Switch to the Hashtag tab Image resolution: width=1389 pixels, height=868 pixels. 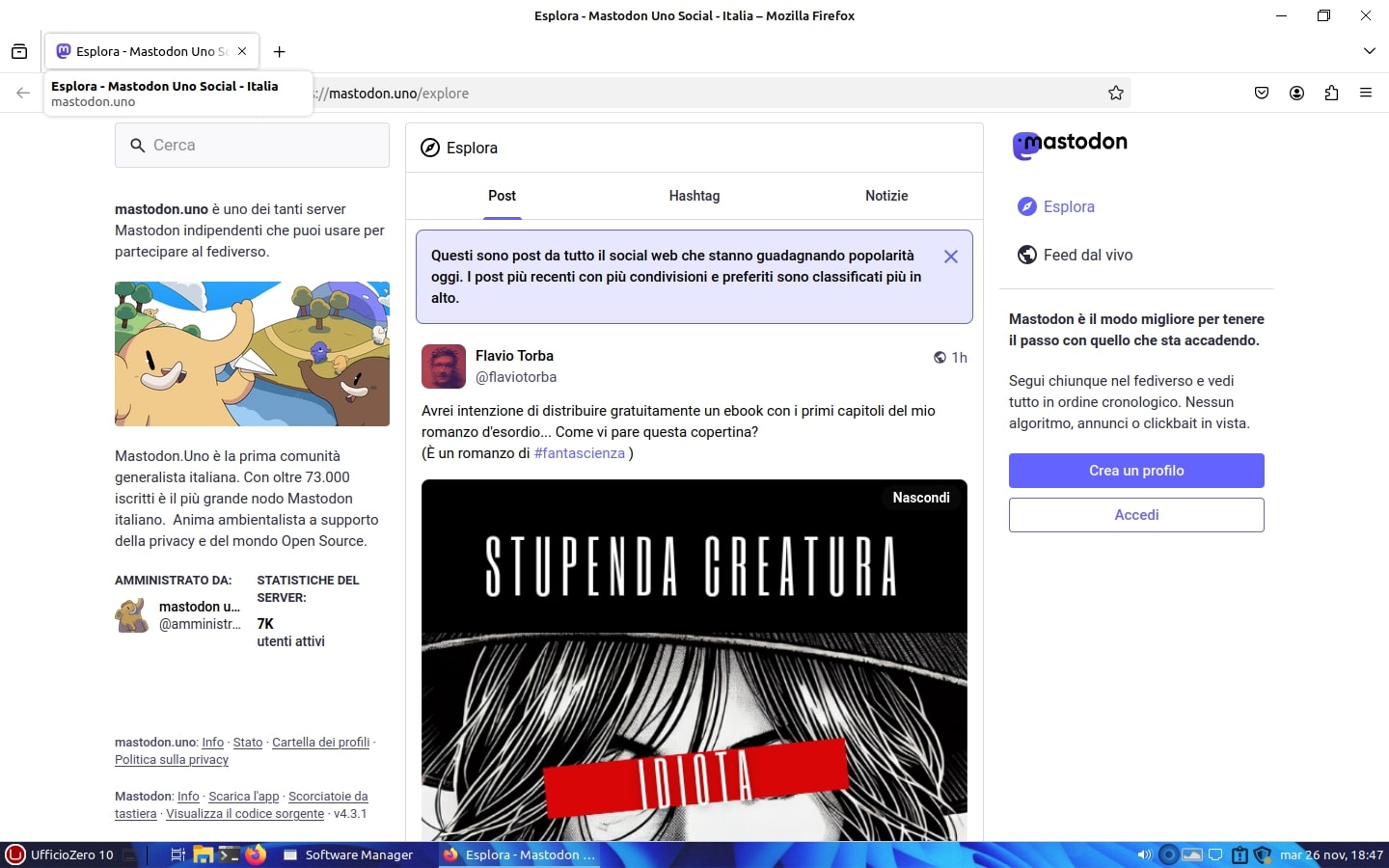coord(694,196)
